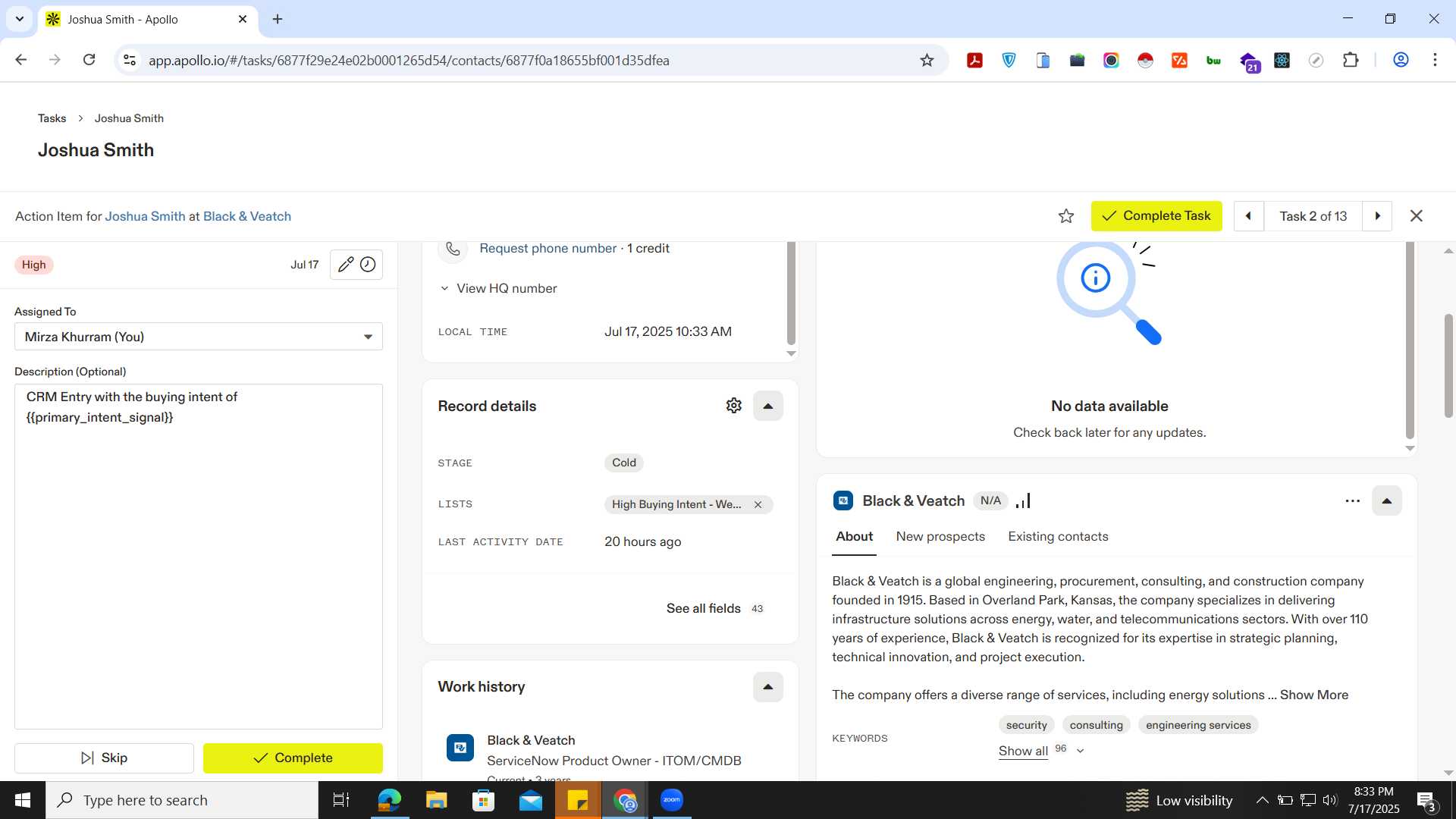Click Type here to search box

182,800
